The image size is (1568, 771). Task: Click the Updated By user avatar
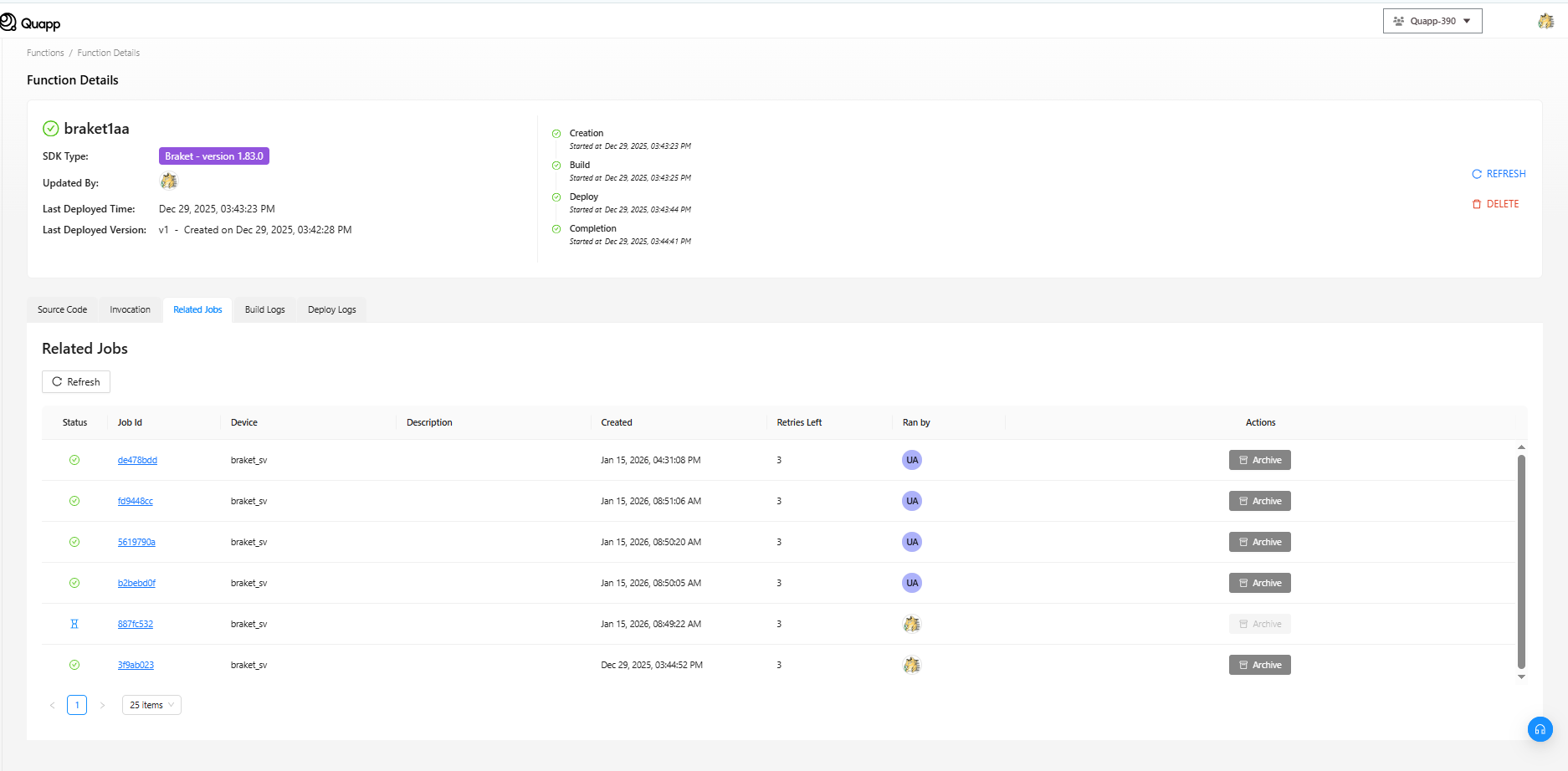(169, 181)
